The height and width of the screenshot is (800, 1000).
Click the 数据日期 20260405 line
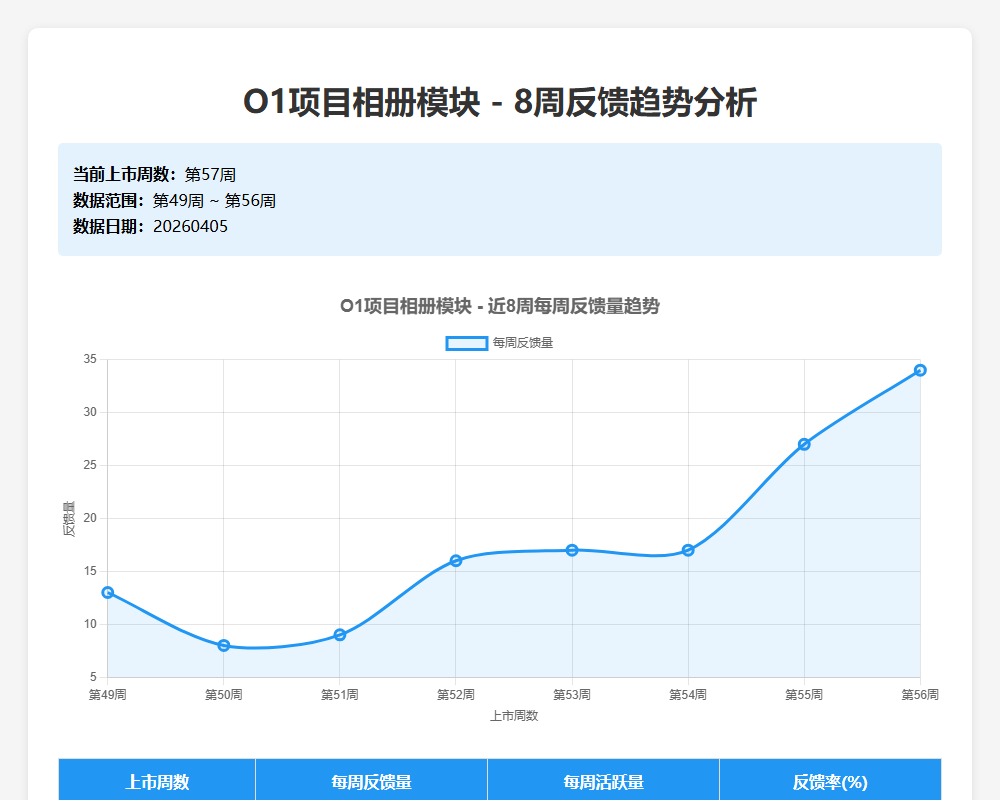pos(150,226)
